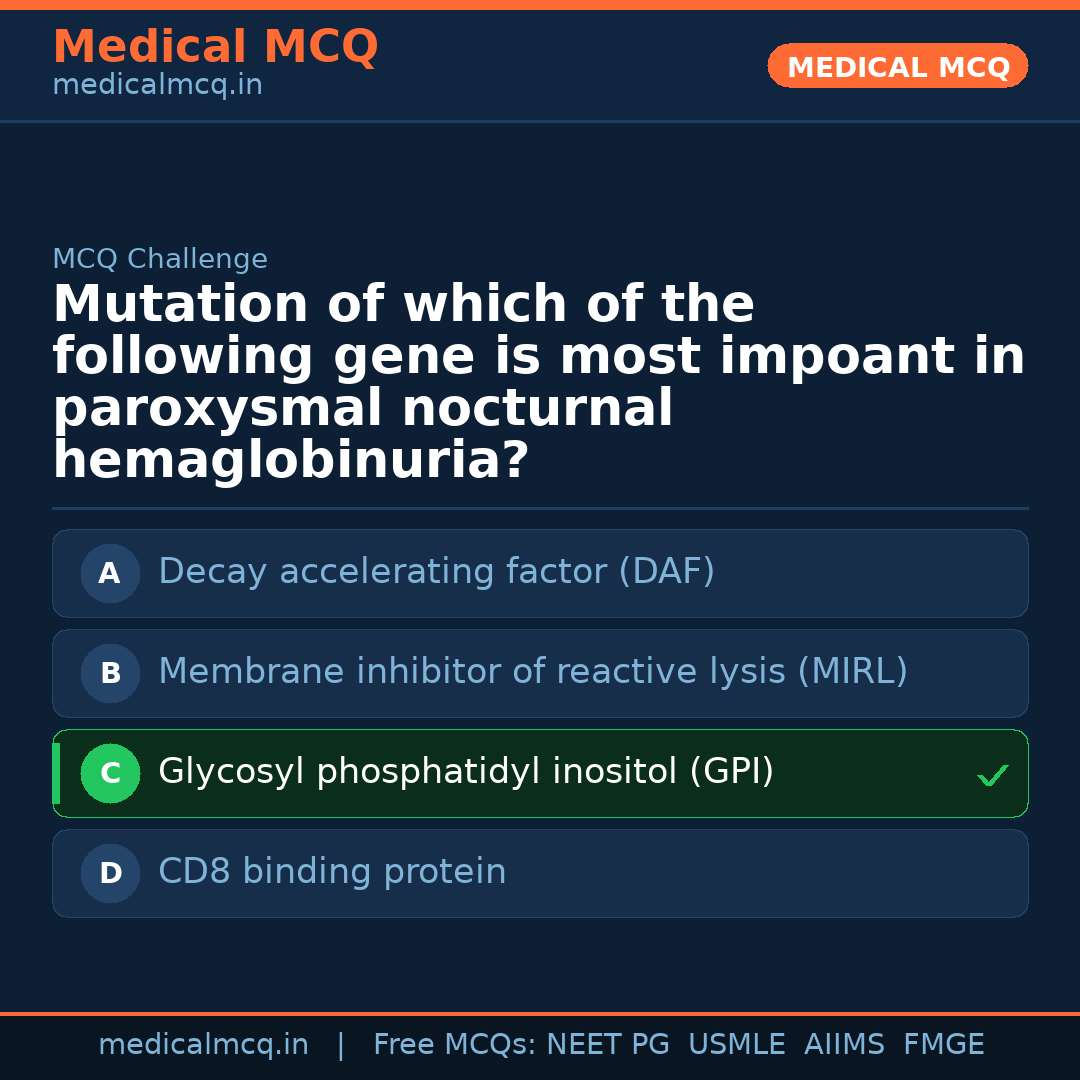Viewport: 1080px width, 1080px height.
Task: Choose the Decay accelerating factor (DAF) text
Action: click(436, 572)
